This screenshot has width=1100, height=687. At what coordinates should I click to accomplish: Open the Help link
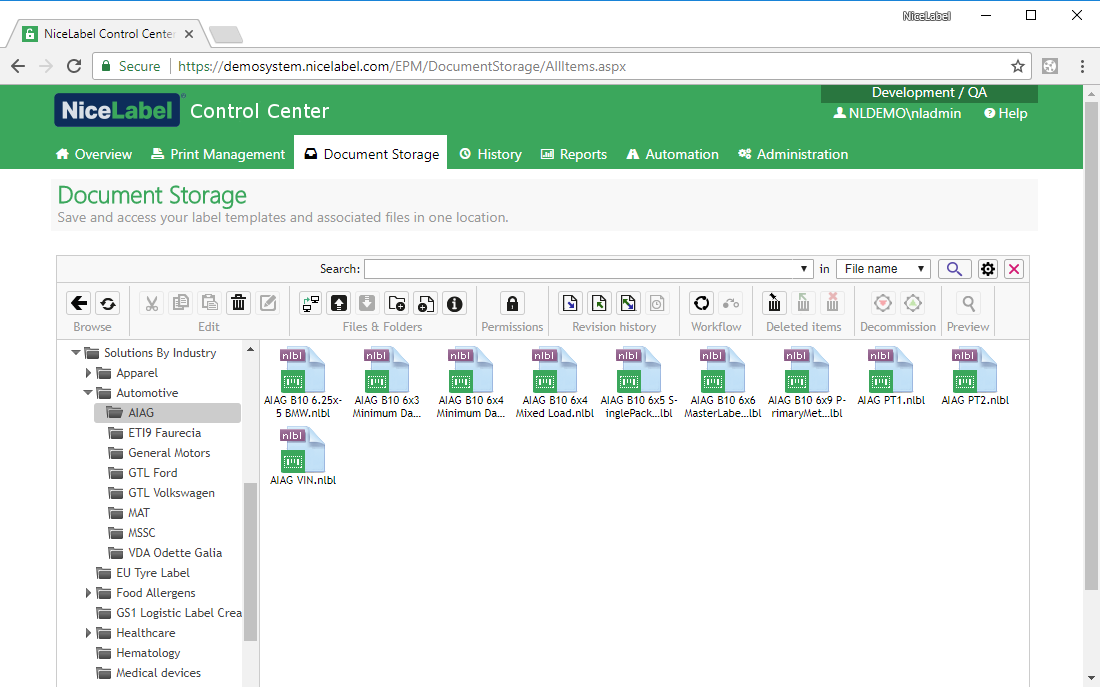pyautogui.click(x=1005, y=114)
